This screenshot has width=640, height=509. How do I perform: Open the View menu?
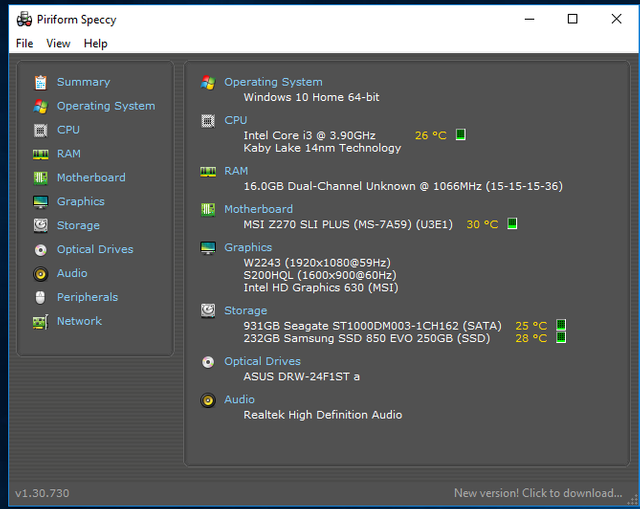click(58, 43)
